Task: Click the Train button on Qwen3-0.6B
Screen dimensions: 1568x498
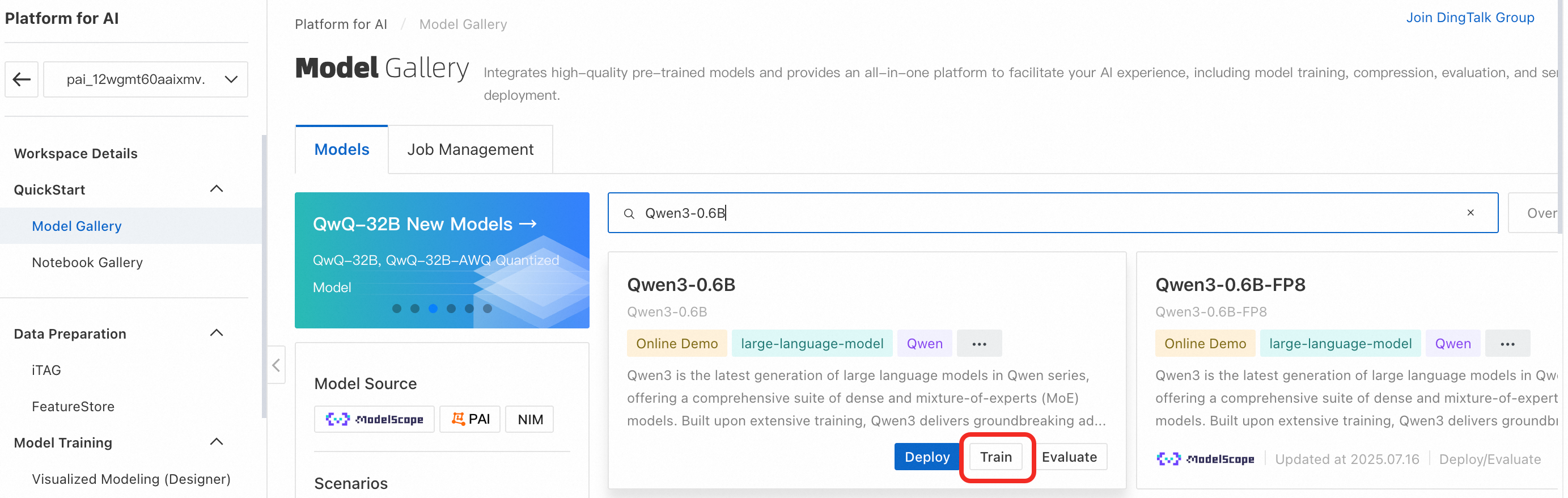Action: [996, 457]
